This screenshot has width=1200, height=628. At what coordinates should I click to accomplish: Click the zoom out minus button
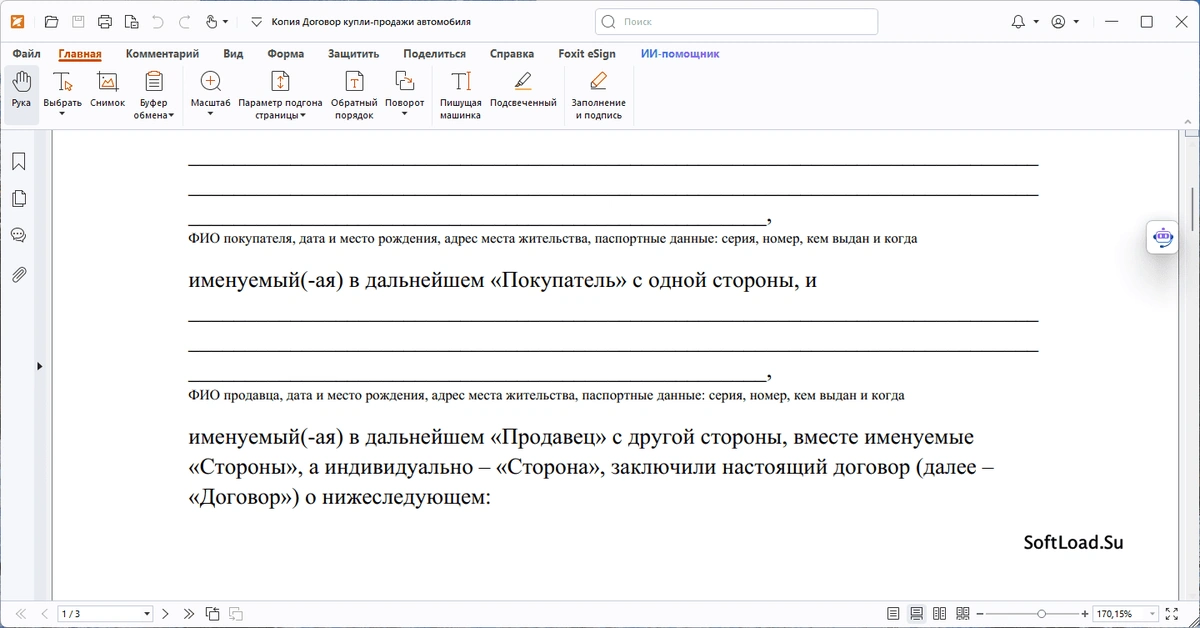[x=981, y=614]
